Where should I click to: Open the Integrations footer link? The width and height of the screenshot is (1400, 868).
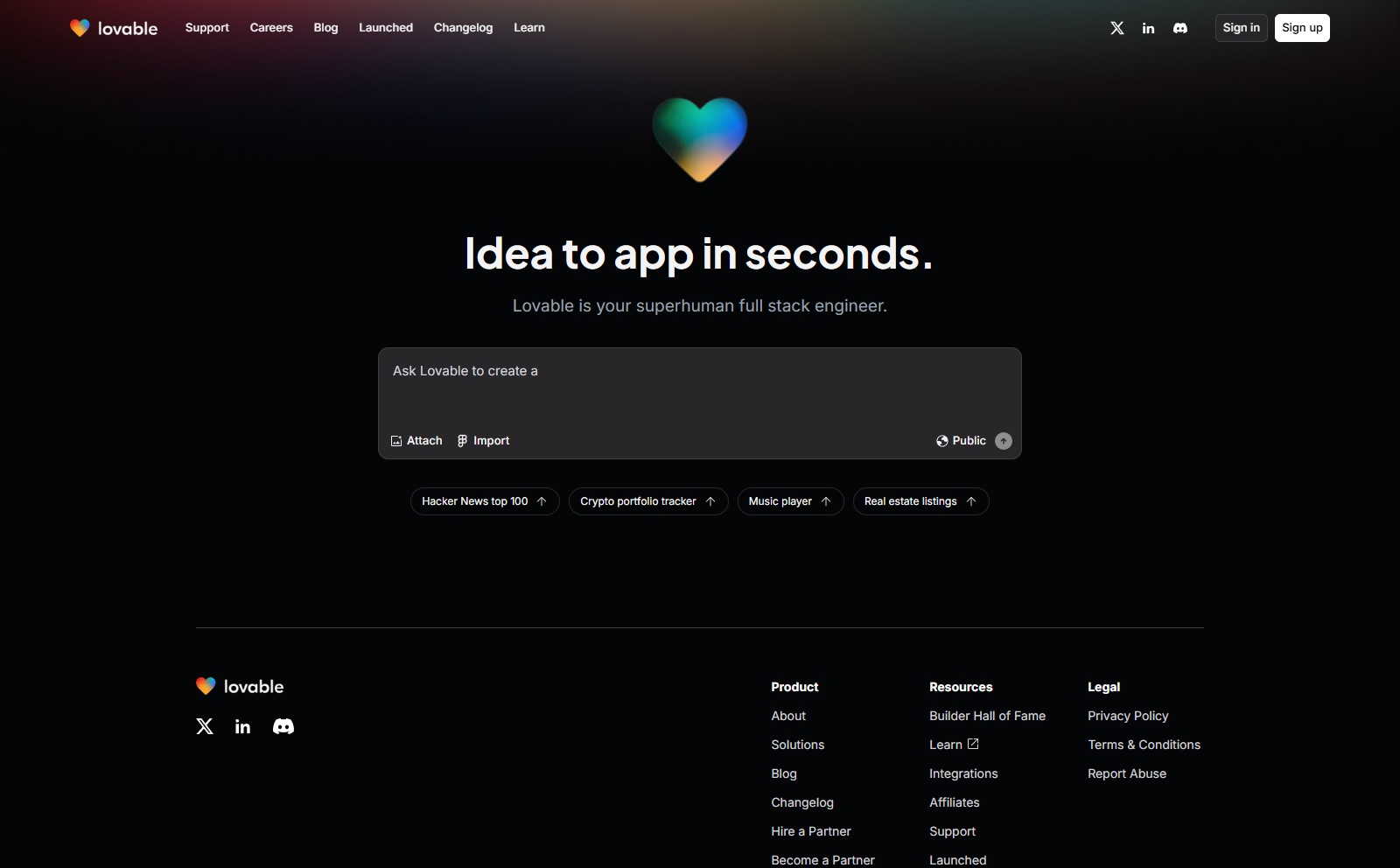coord(963,773)
